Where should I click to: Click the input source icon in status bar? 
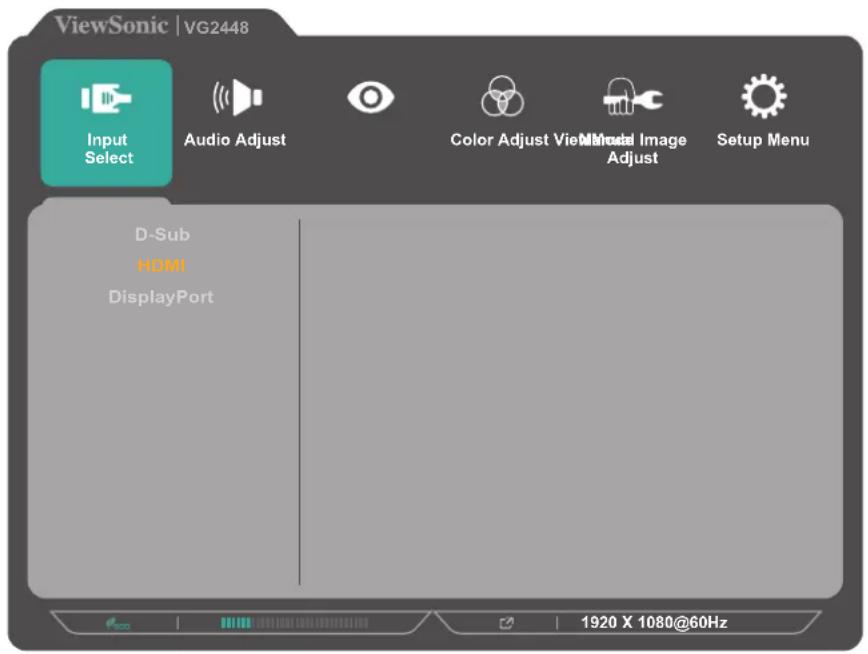pyautogui.click(x=506, y=624)
